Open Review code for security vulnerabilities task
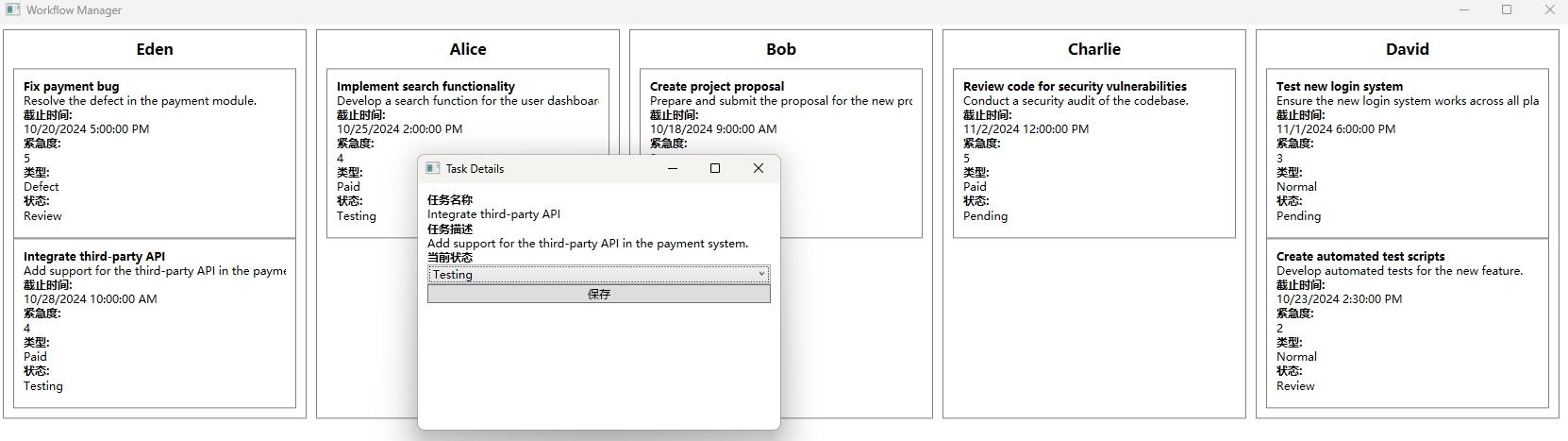This screenshot has height=441, width=1568. [1093, 151]
